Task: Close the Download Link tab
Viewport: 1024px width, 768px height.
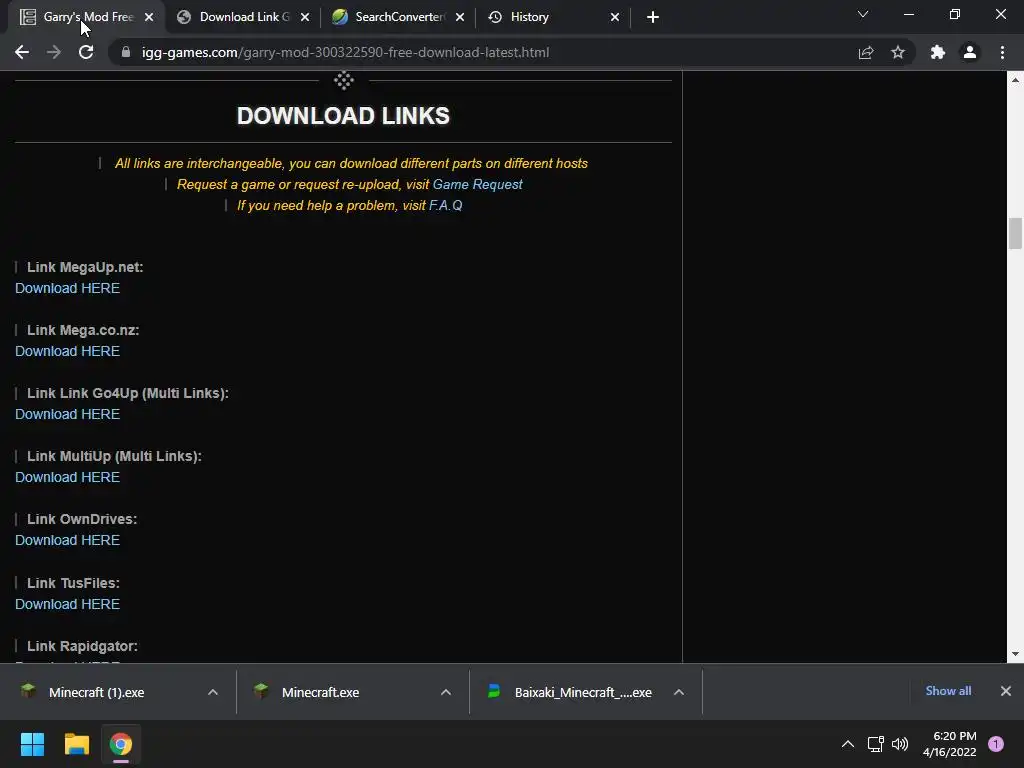Action: pyautogui.click(x=305, y=17)
